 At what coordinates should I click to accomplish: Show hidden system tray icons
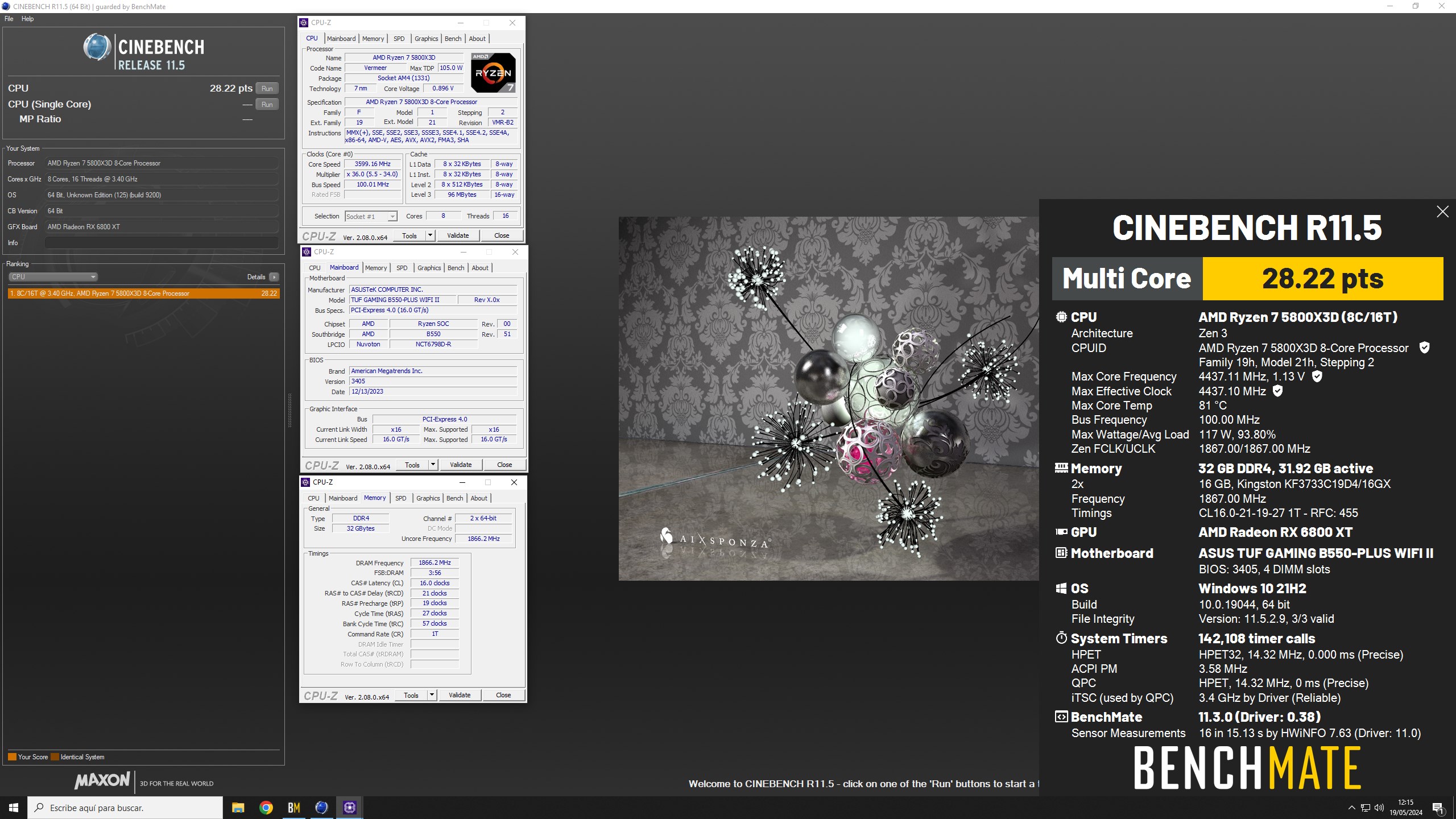pyautogui.click(x=1351, y=808)
